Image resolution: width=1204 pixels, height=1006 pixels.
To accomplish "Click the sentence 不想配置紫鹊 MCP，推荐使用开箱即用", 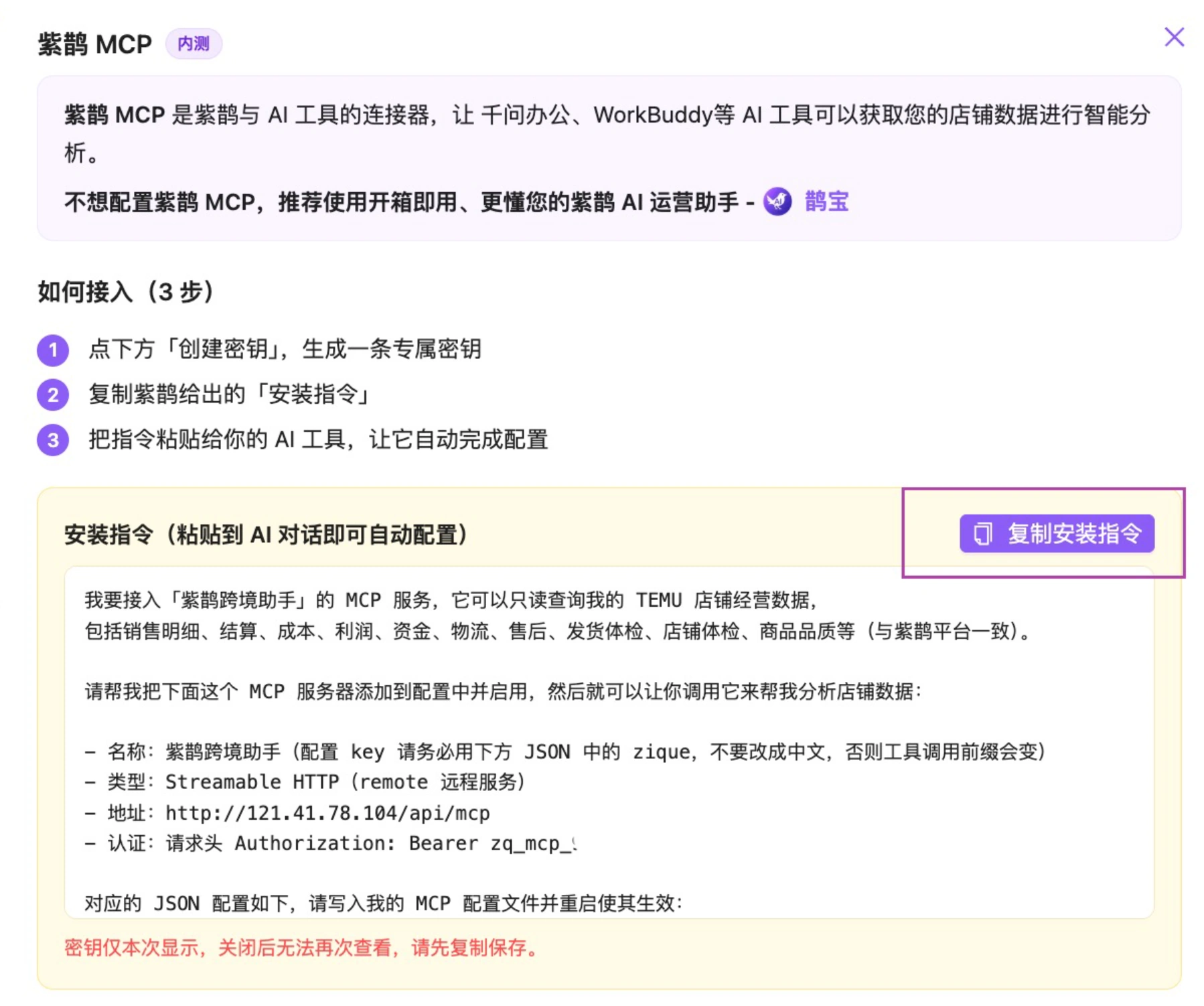I will coord(409,202).
